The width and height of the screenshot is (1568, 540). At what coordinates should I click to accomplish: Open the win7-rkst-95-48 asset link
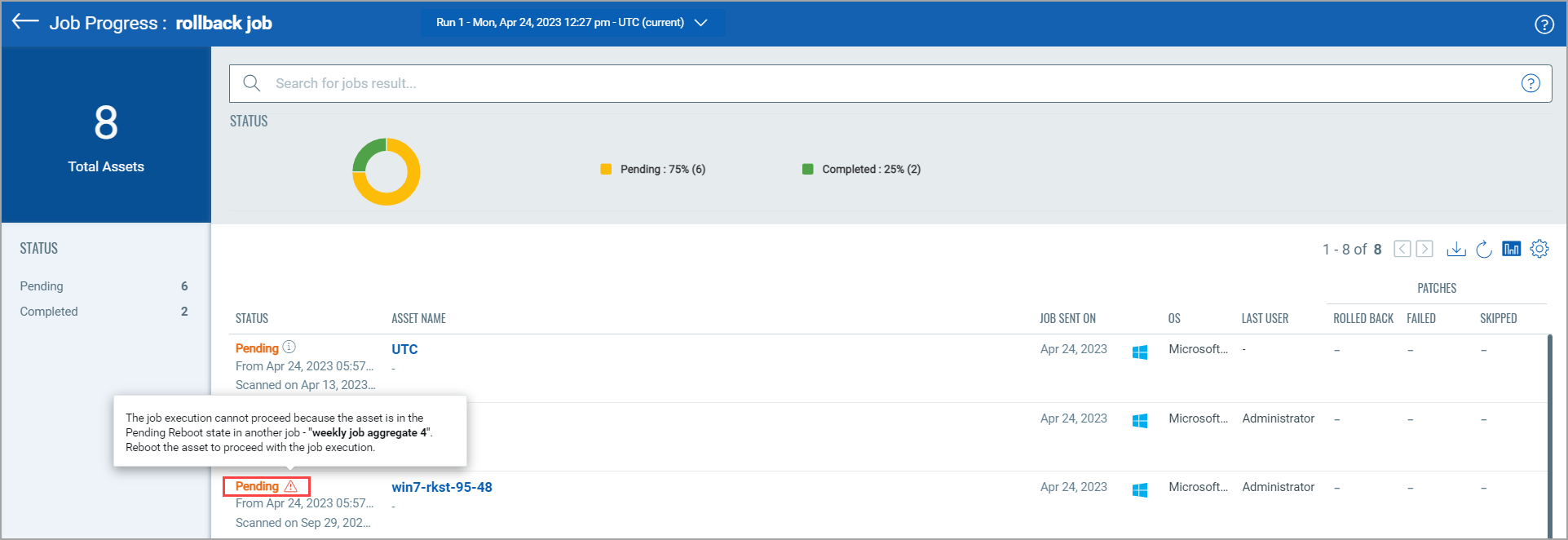coord(441,487)
